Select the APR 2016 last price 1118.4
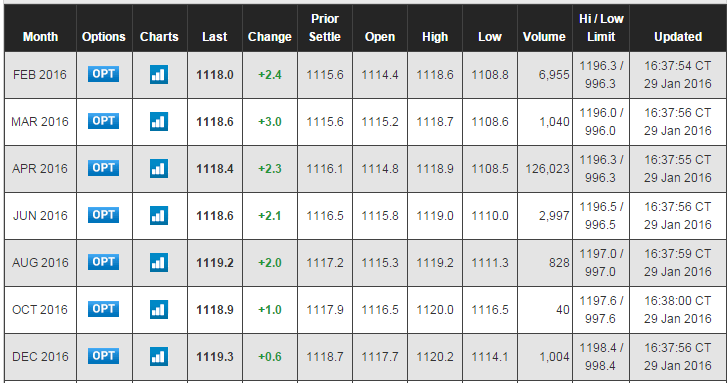728x383 pixels. coord(215,169)
